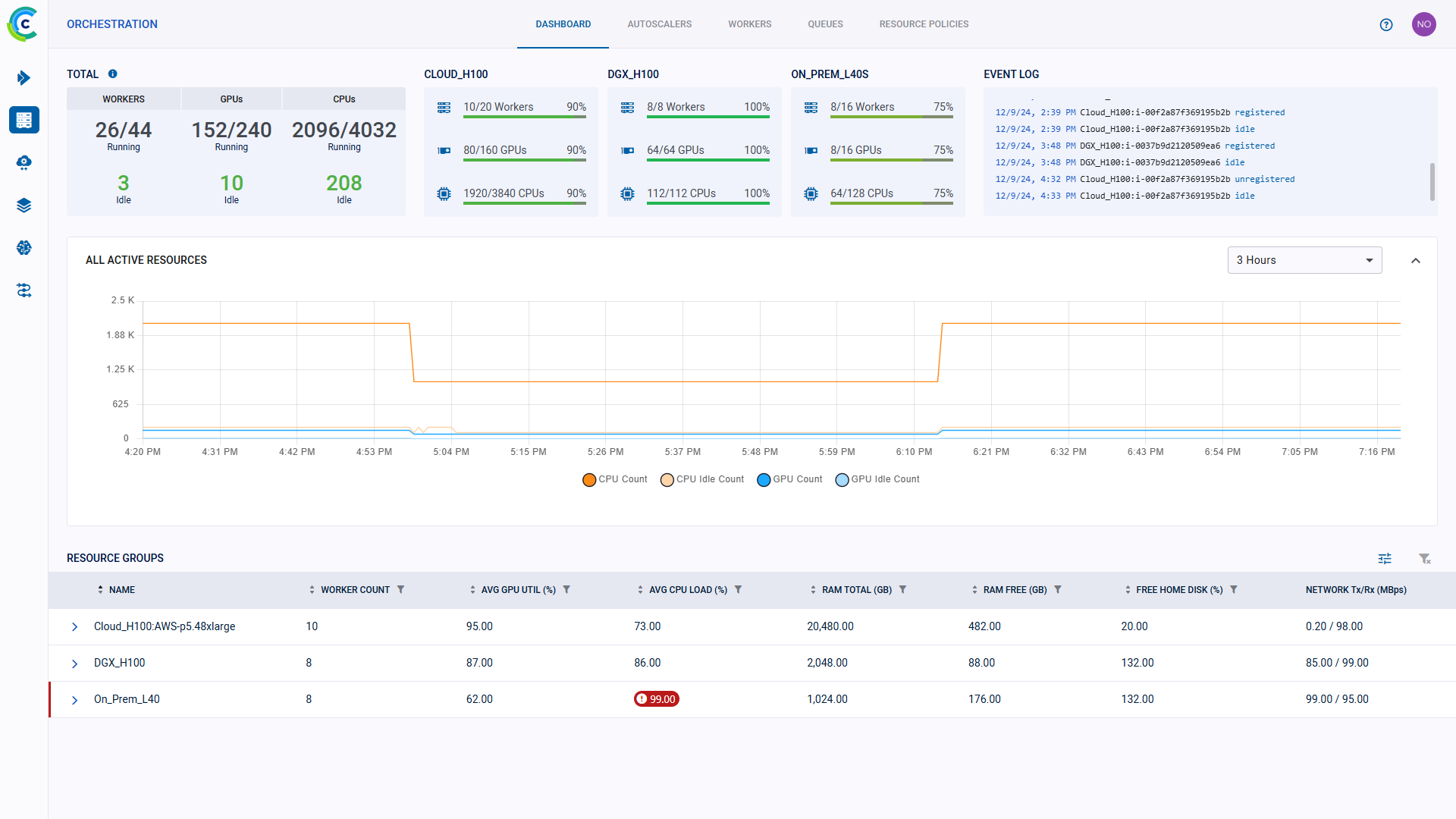This screenshot has width=1456, height=819.
Task: Click the NO user avatar button
Action: (x=1424, y=24)
